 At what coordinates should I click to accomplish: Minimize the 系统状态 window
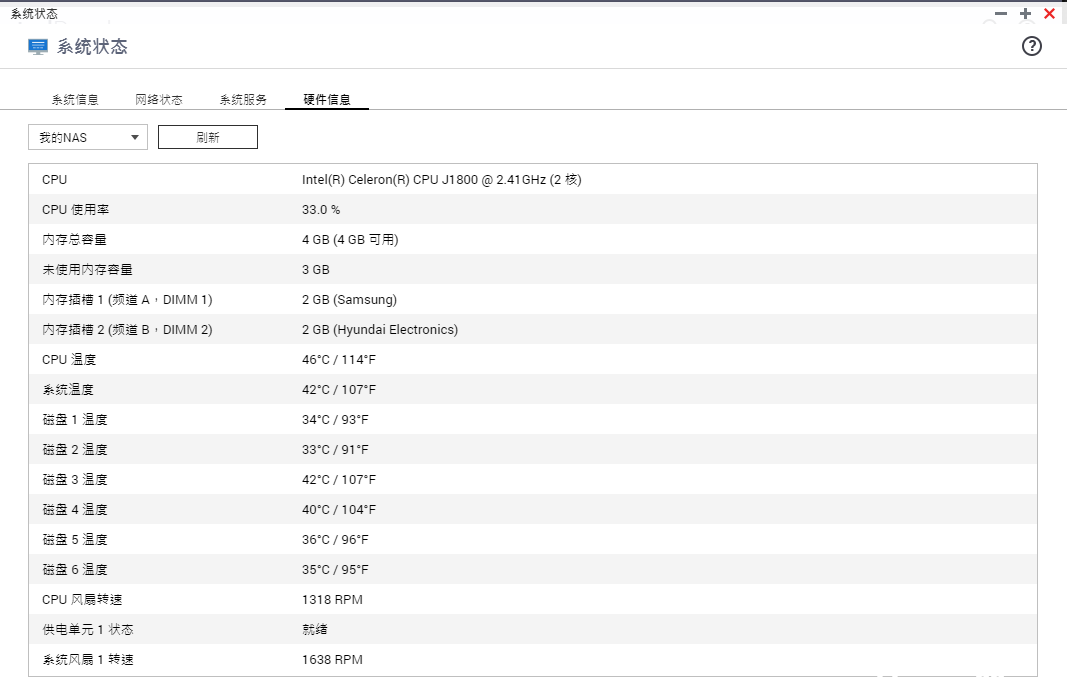click(1001, 14)
